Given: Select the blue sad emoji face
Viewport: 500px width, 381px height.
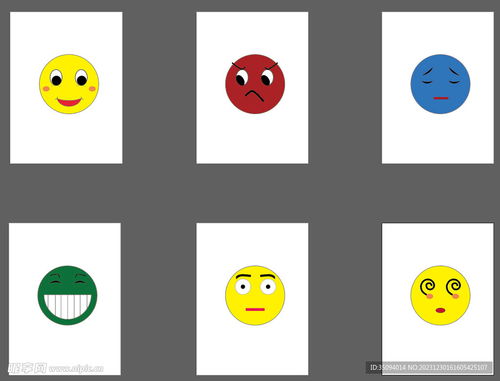Looking at the screenshot, I should tap(440, 84).
